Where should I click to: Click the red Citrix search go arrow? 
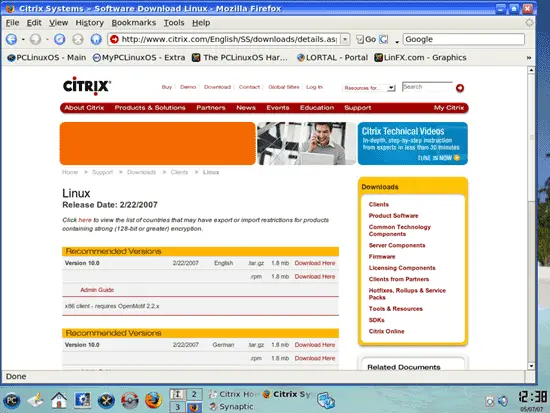pos(460,88)
